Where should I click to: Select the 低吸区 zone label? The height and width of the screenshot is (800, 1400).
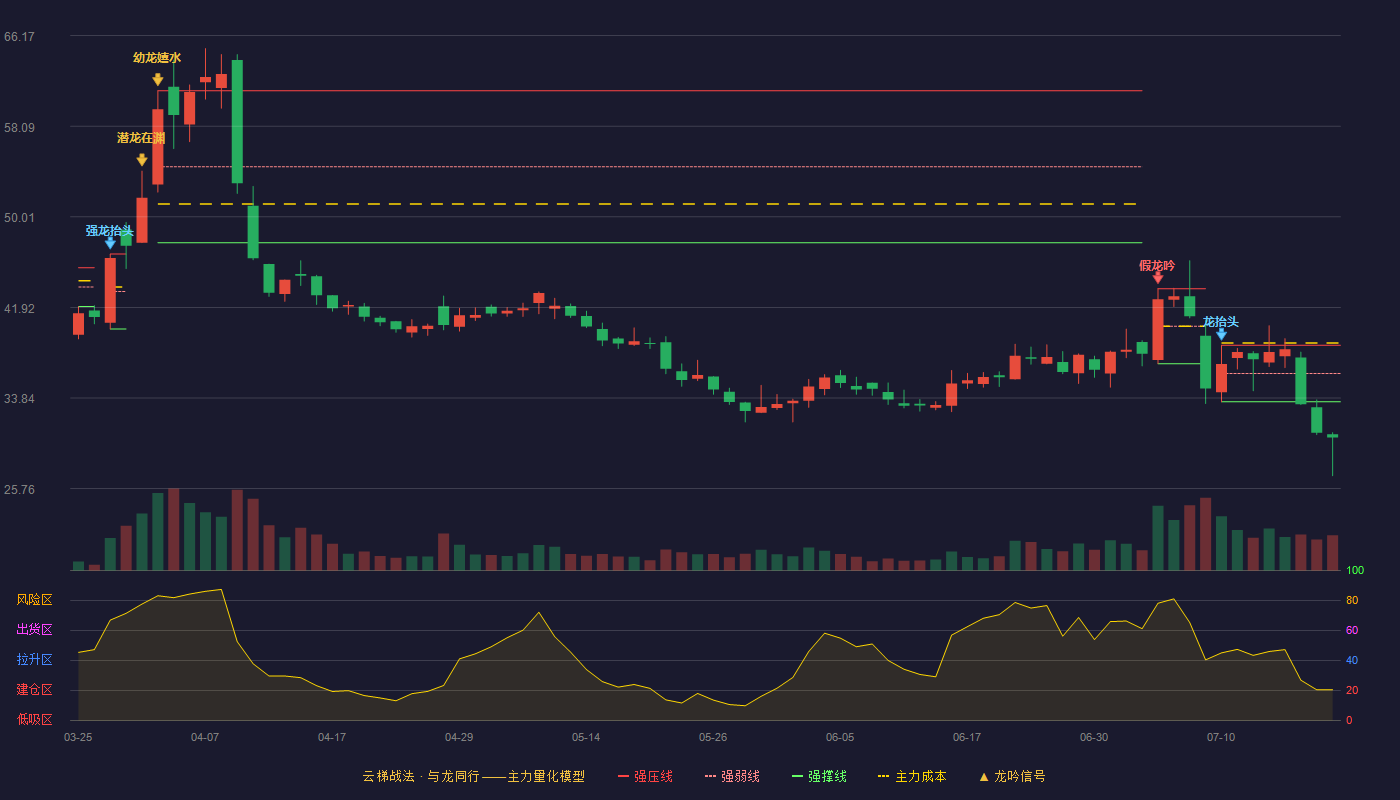pyautogui.click(x=35, y=719)
